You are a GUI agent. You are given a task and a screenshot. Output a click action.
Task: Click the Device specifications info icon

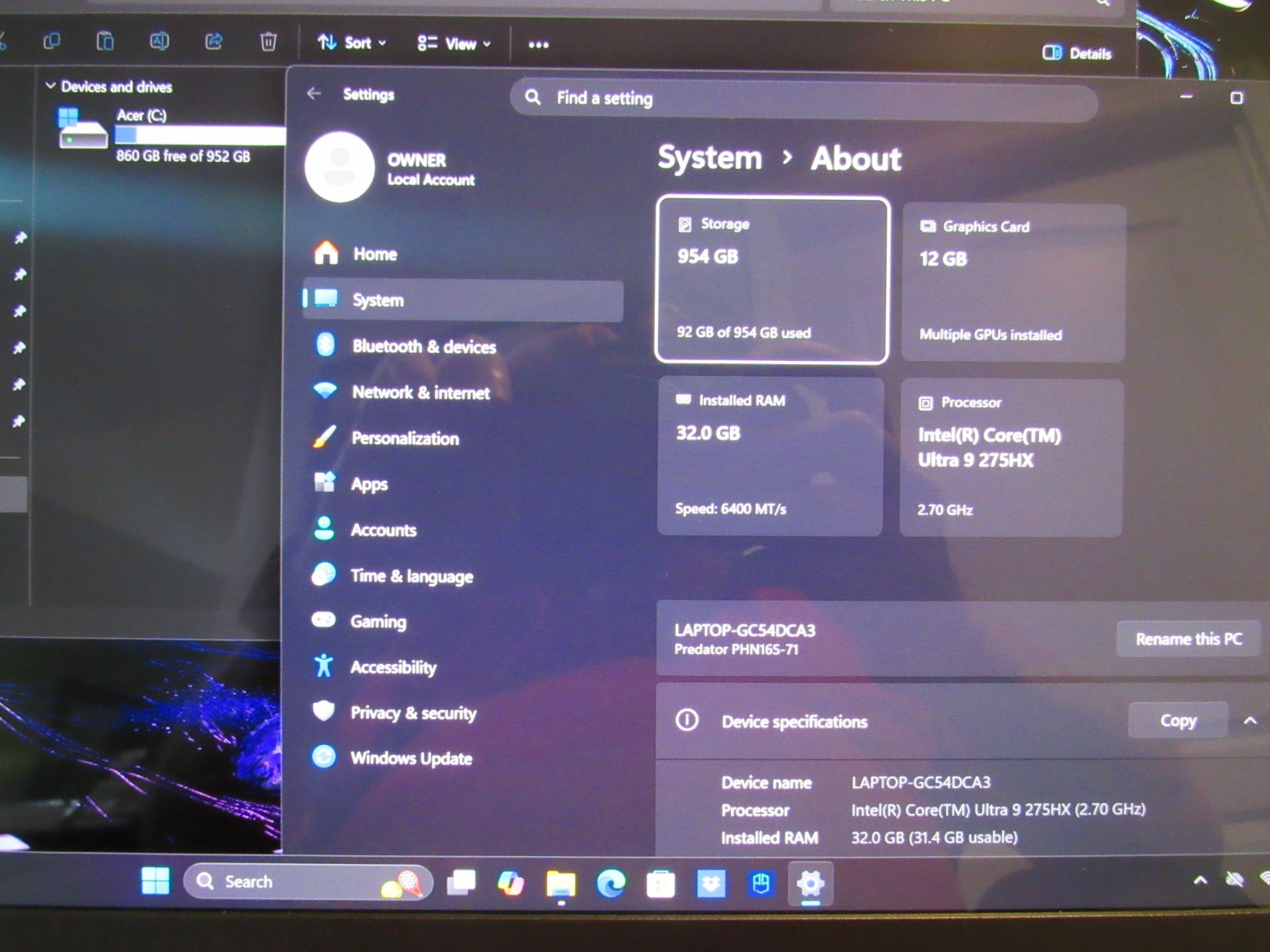[x=687, y=720]
